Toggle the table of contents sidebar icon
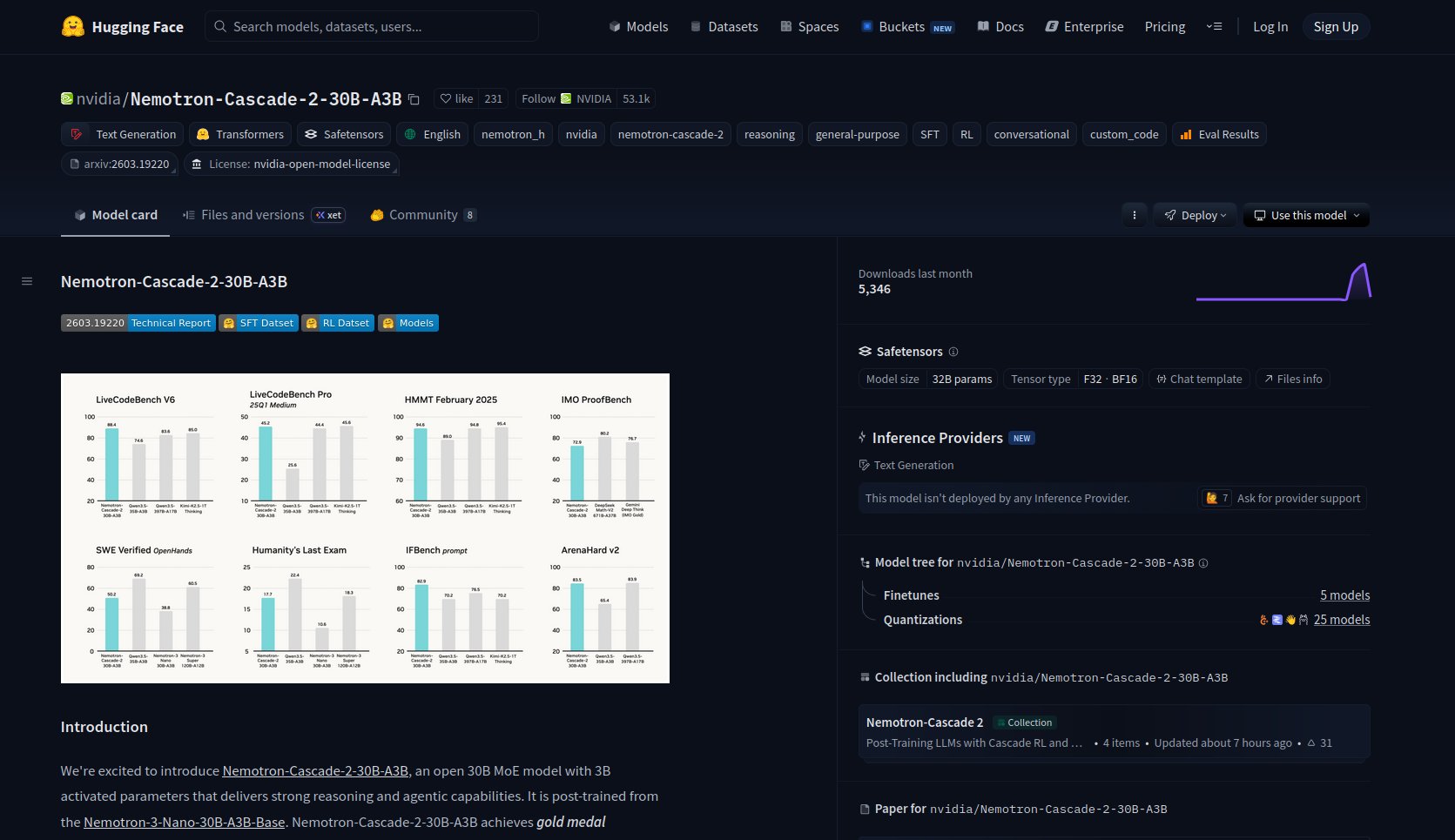The height and width of the screenshot is (840, 1455). (x=27, y=281)
